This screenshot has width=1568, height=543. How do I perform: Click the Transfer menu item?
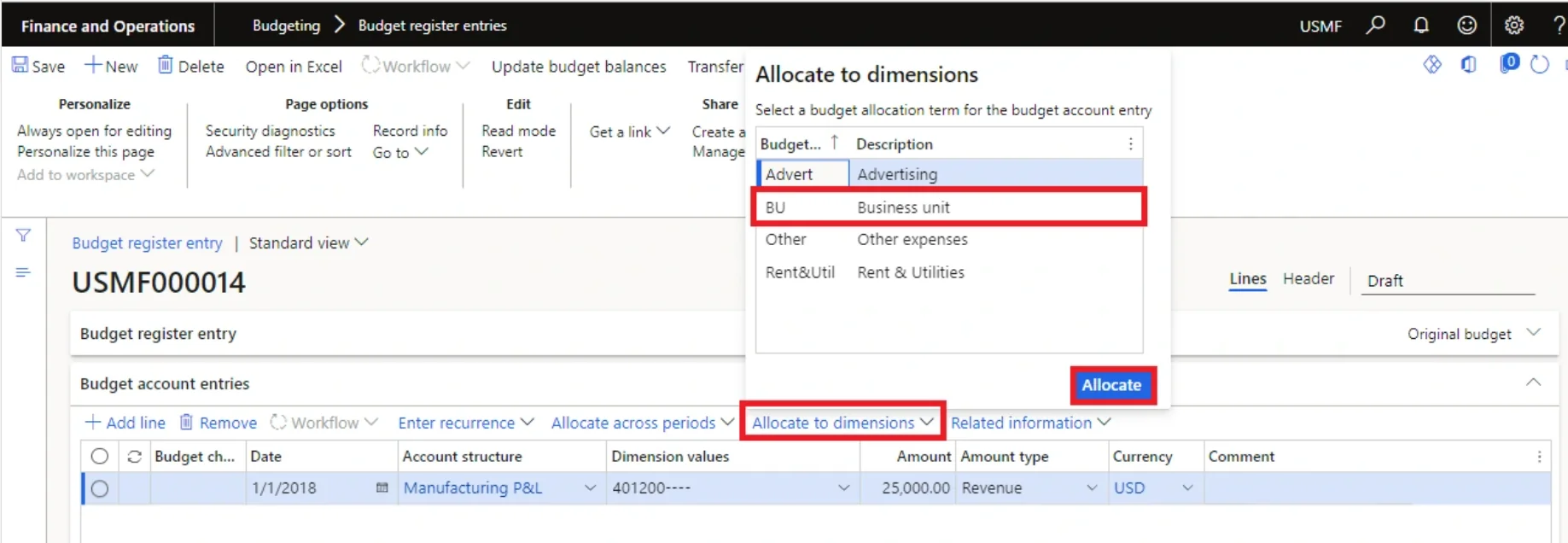pos(715,67)
